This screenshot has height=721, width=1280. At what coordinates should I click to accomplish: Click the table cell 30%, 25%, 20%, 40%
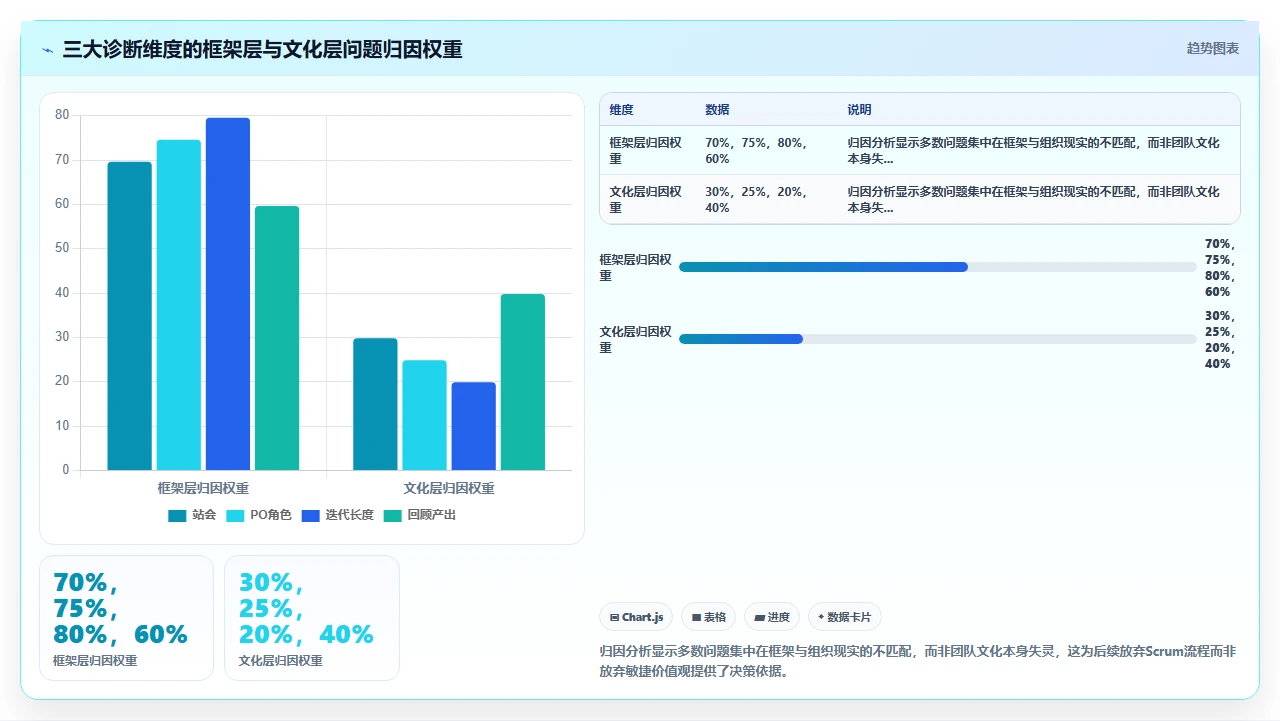[766, 200]
